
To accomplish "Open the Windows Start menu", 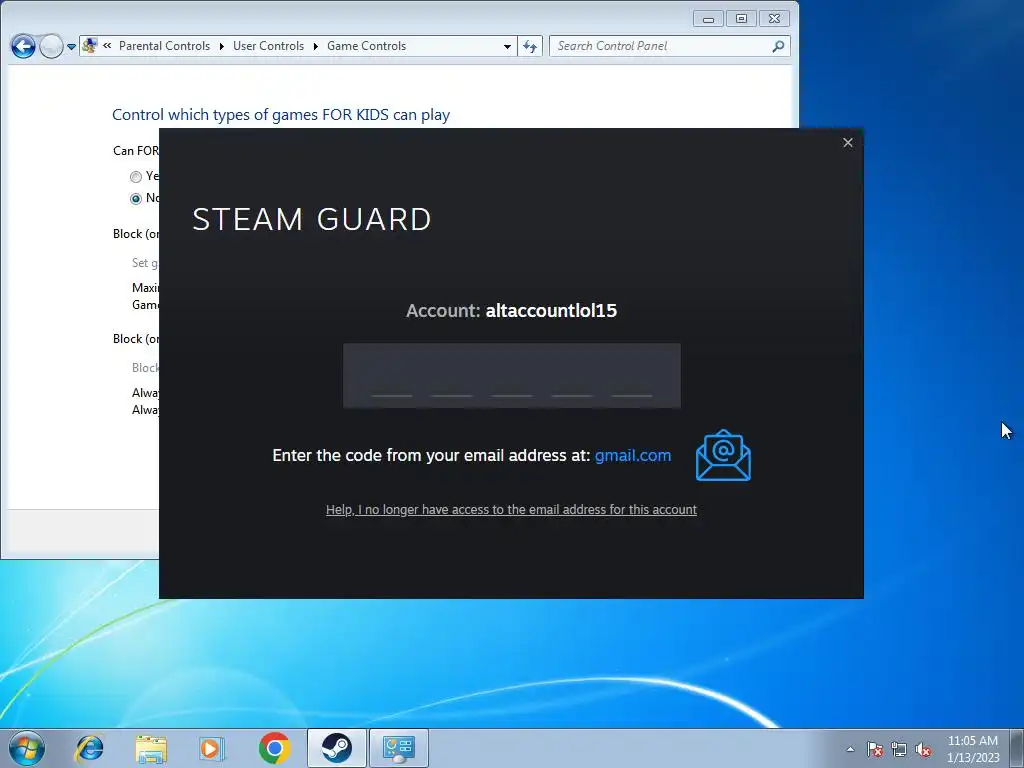I will pyautogui.click(x=27, y=748).
